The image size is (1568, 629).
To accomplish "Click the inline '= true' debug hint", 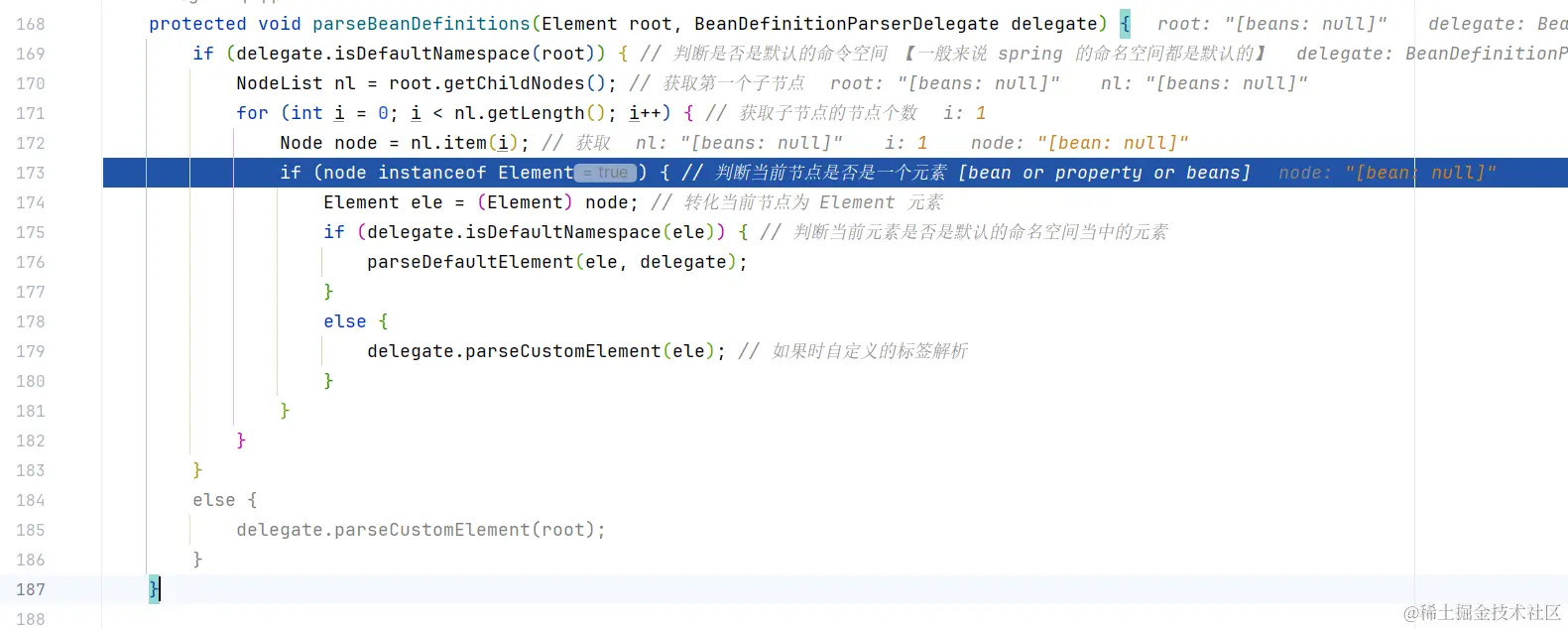I will 606,173.
